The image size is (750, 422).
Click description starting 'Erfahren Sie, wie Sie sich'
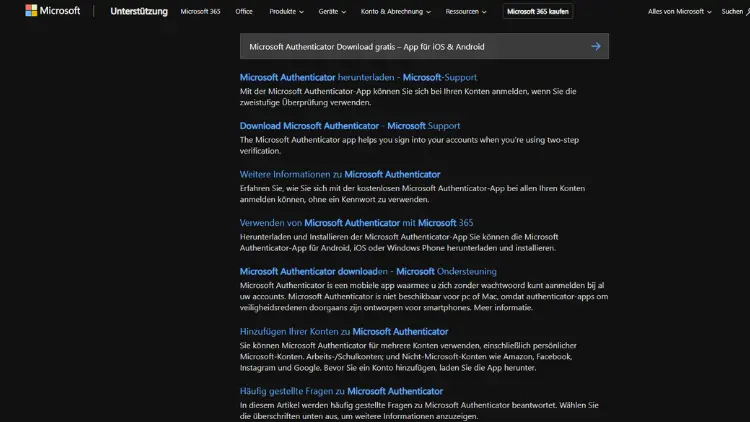click(412, 194)
